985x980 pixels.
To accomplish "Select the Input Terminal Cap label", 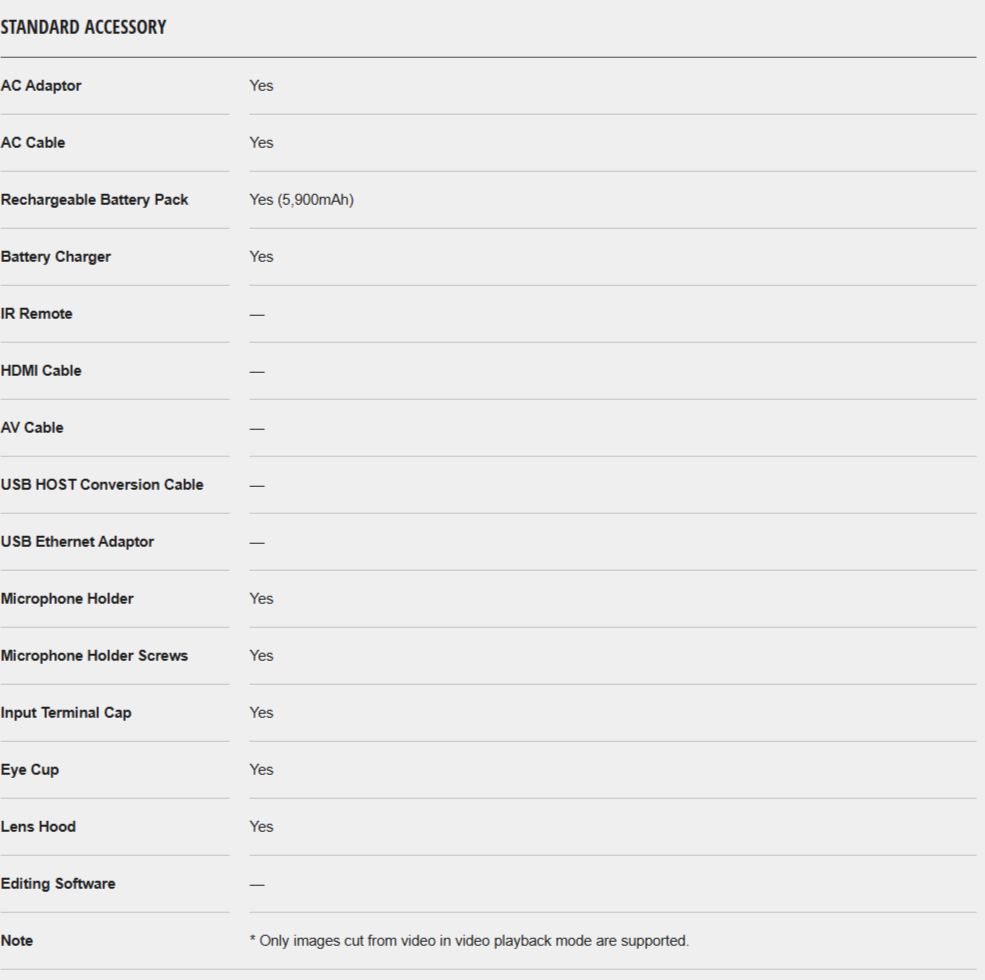I will point(66,713).
